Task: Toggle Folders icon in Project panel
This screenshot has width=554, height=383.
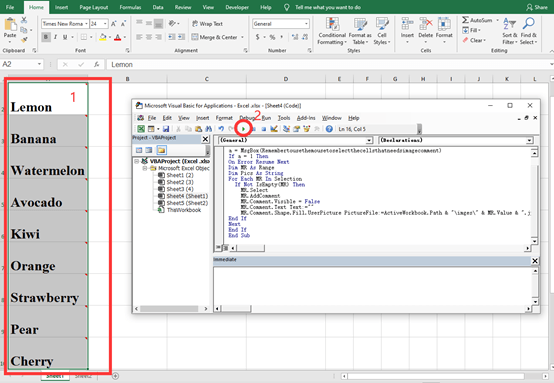Action: [x=161, y=150]
